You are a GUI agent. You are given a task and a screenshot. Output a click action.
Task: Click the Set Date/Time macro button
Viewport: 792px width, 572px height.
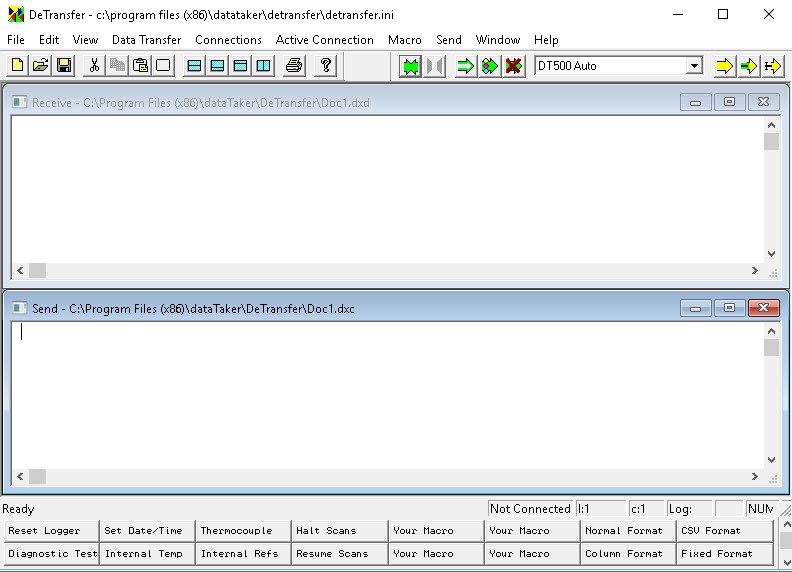(x=147, y=531)
